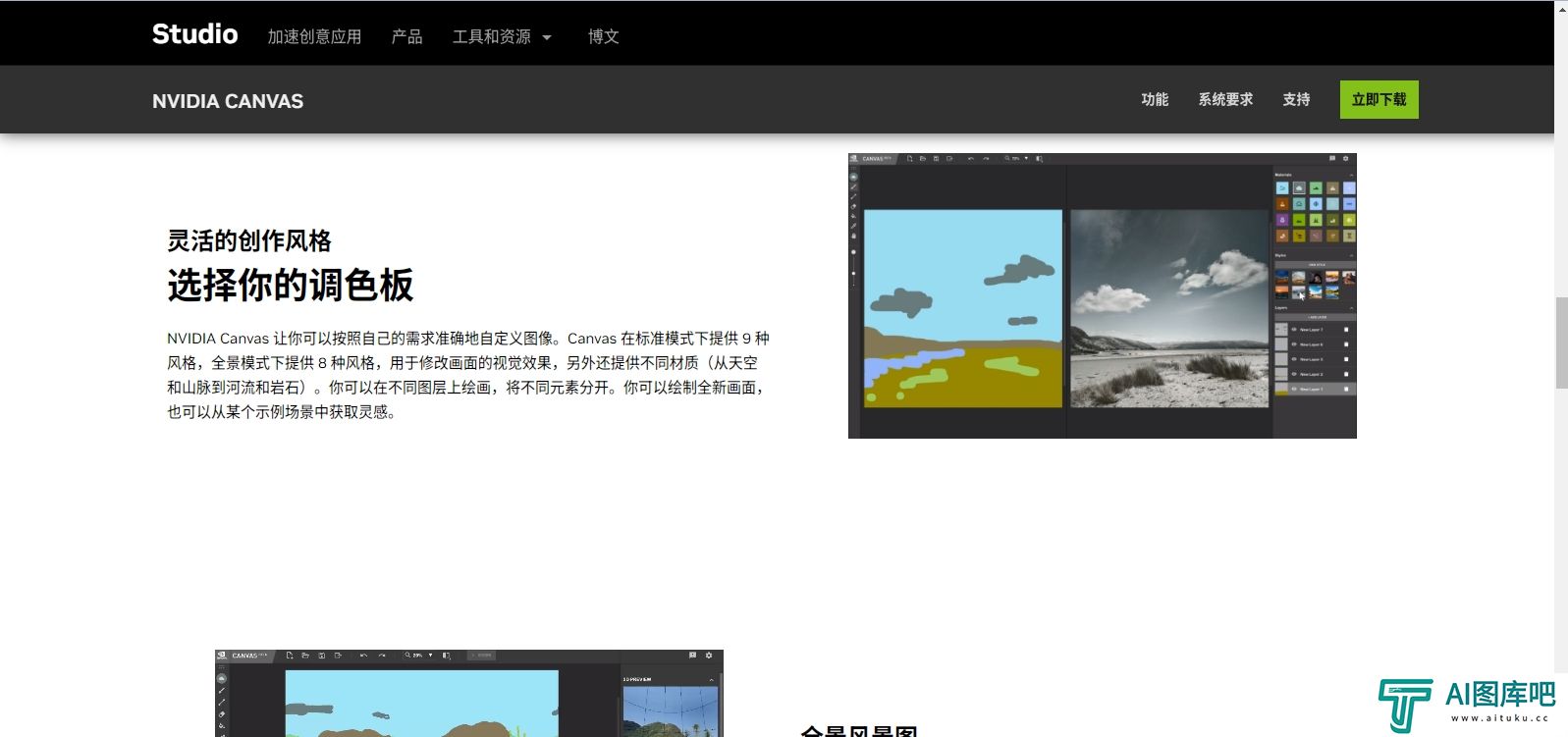The image size is (1568, 737).
Task: Click the heading 选择你的调色板
Action: point(291,285)
